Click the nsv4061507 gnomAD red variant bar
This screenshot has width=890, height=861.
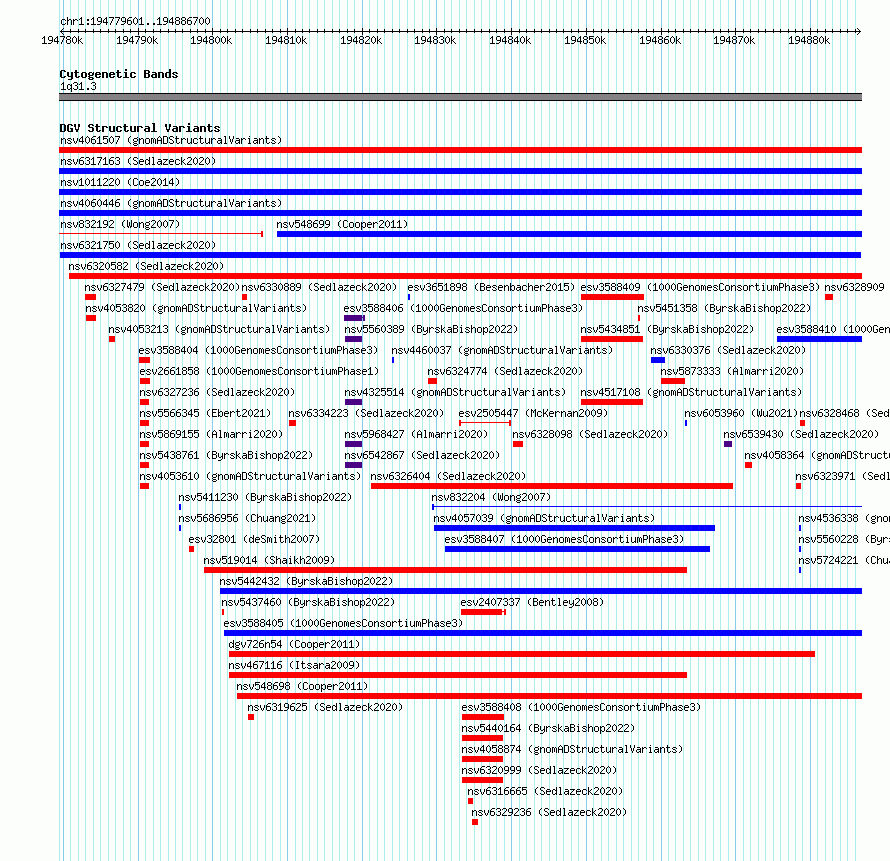click(x=460, y=150)
